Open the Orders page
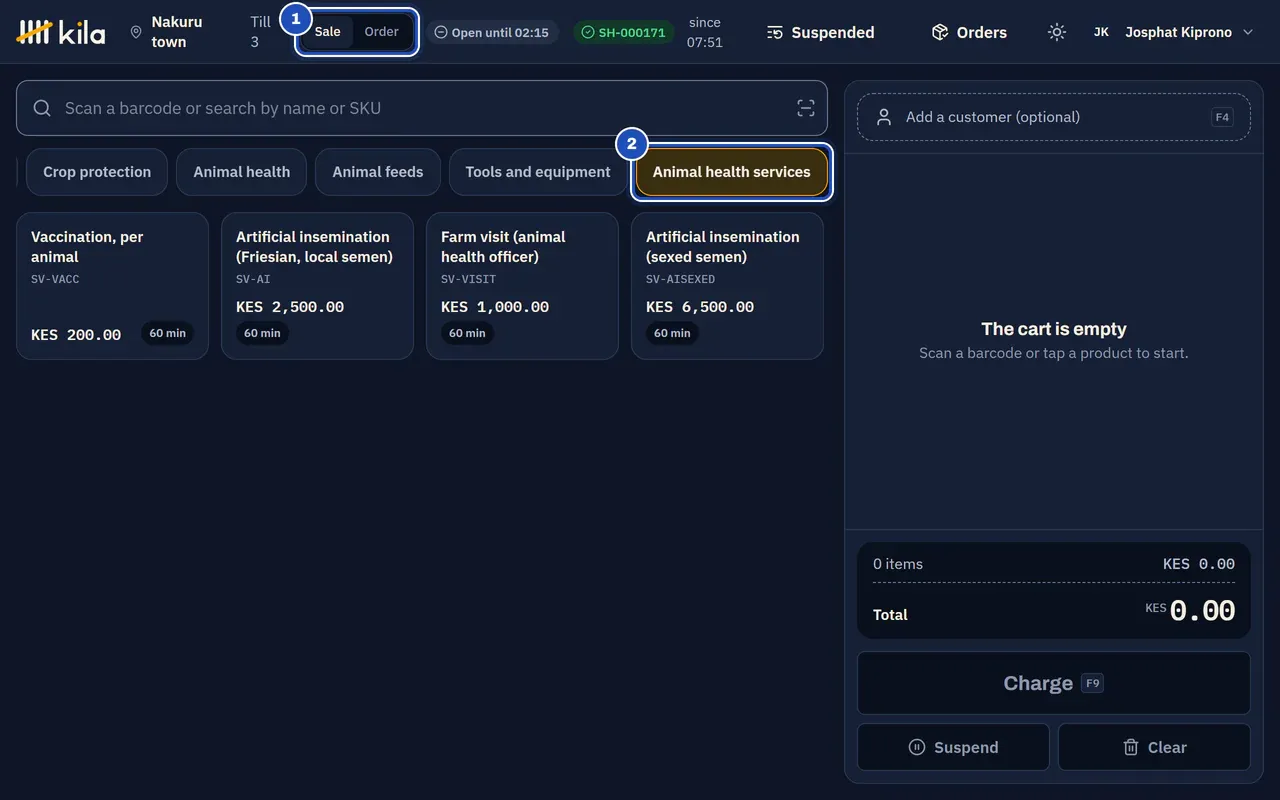This screenshot has width=1280, height=800. (x=969, y=32)
